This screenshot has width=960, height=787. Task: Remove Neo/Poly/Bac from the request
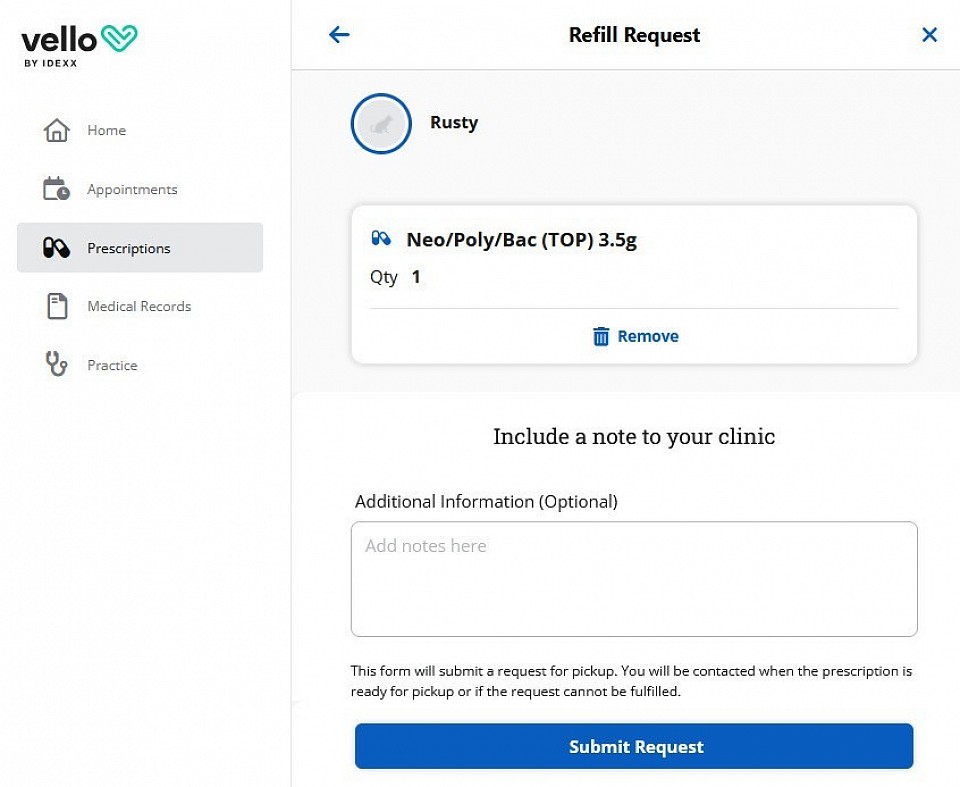tap(636, 336)
